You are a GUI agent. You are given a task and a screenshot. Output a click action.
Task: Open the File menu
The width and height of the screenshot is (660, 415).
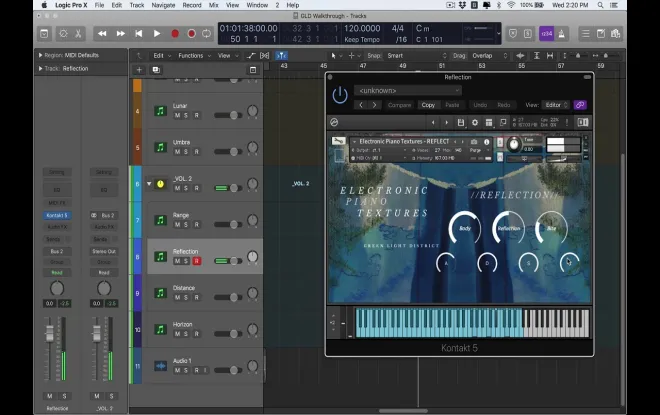pyautogui.click(x=99, y=5)
